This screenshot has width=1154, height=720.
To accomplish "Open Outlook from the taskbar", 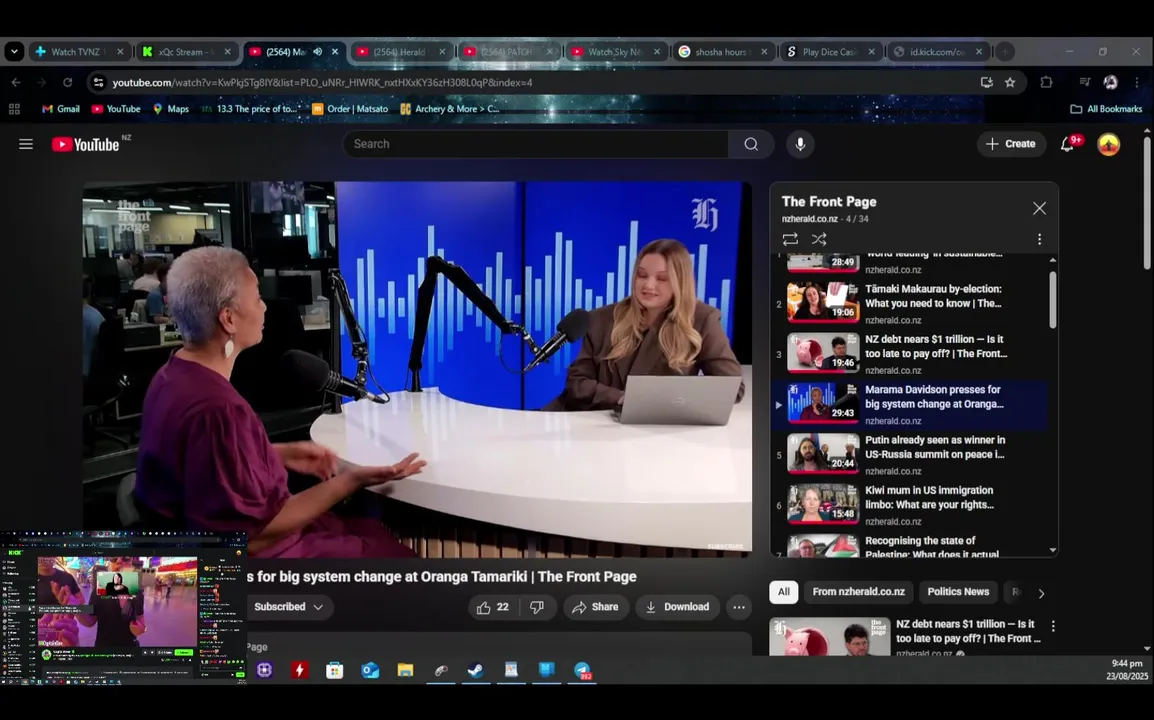I will [369, 670].
